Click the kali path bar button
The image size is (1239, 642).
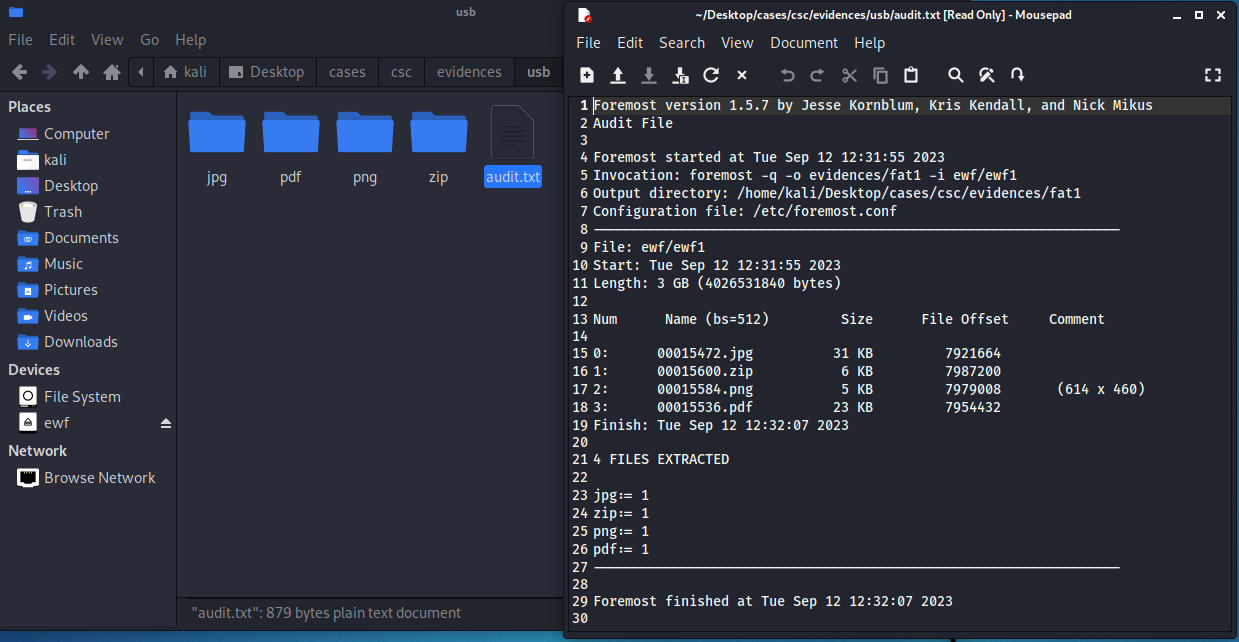(185, 72)
